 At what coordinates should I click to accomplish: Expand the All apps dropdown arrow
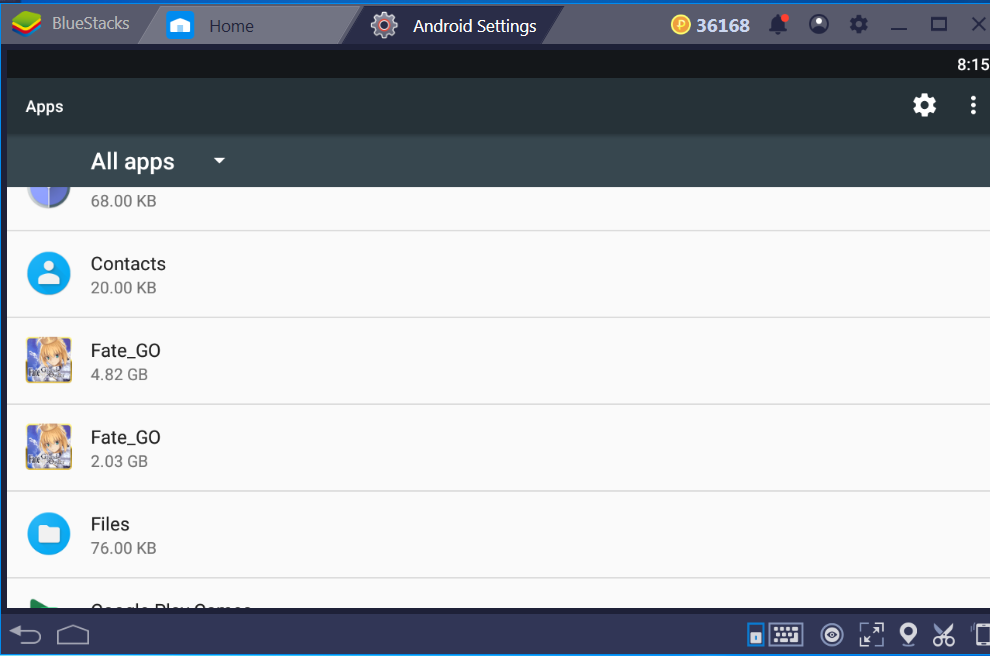tap(219, 160)
